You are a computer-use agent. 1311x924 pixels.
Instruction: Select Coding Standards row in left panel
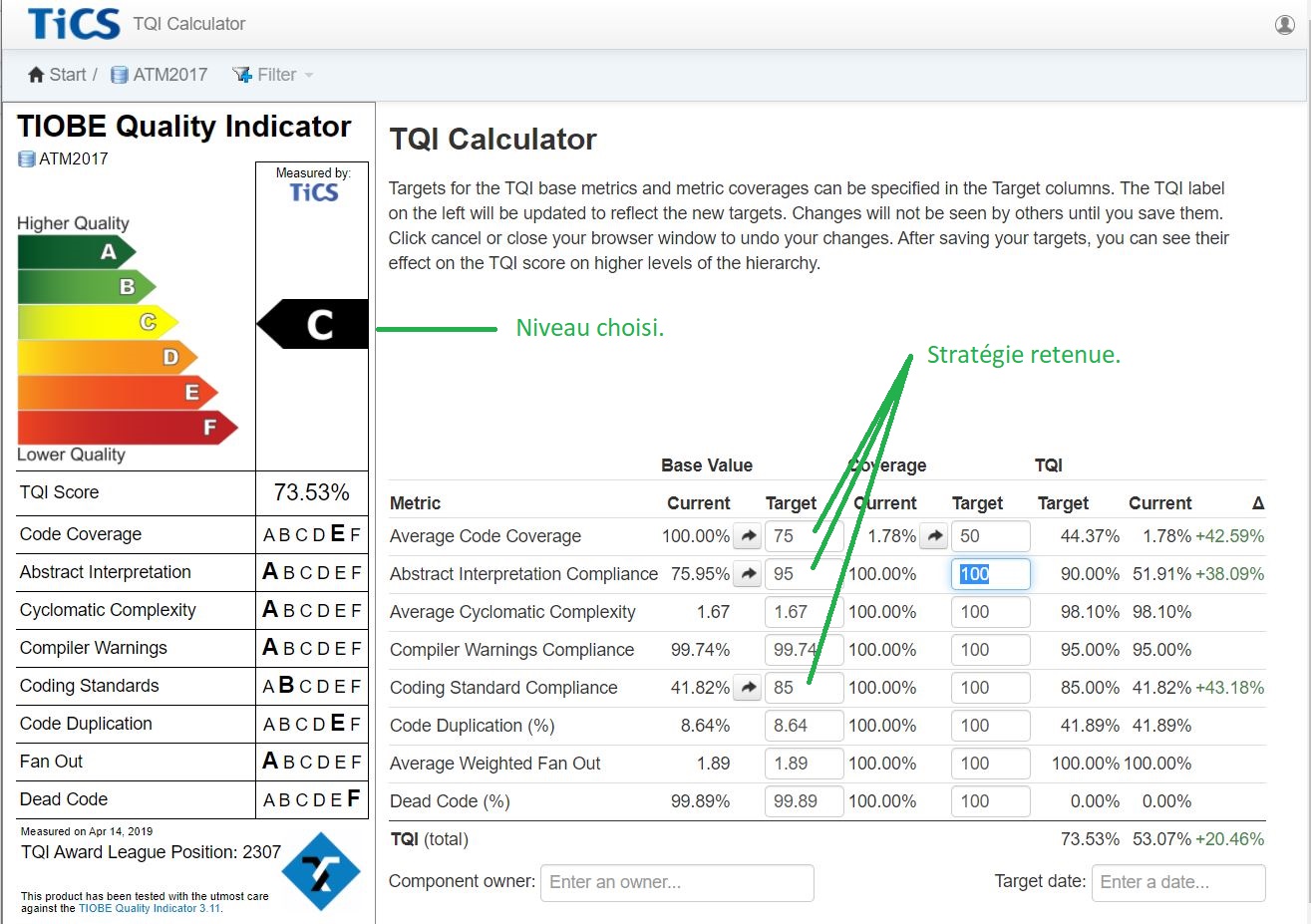point(191,686)
